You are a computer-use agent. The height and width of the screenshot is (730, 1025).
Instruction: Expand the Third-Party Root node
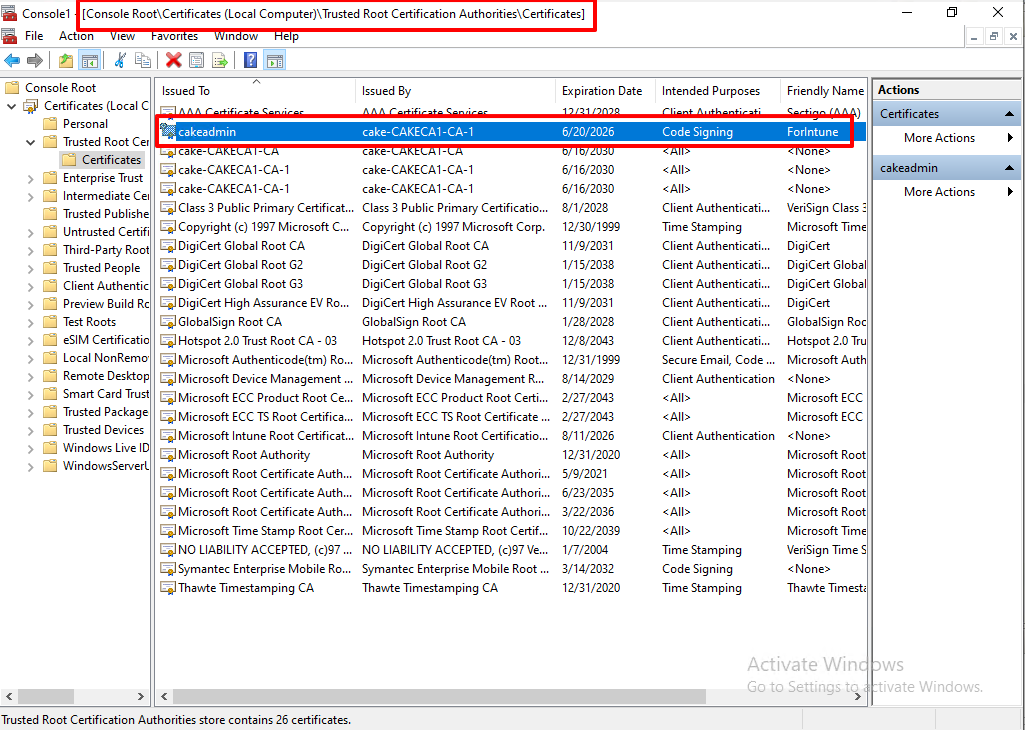31,250
